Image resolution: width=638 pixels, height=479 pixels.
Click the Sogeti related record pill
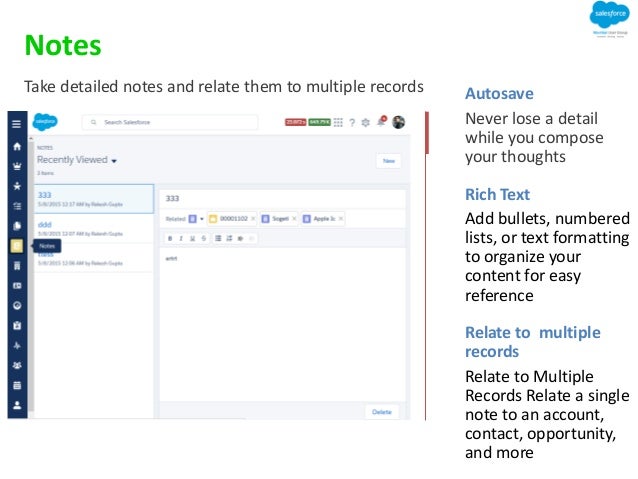click(x=279, y=219)
